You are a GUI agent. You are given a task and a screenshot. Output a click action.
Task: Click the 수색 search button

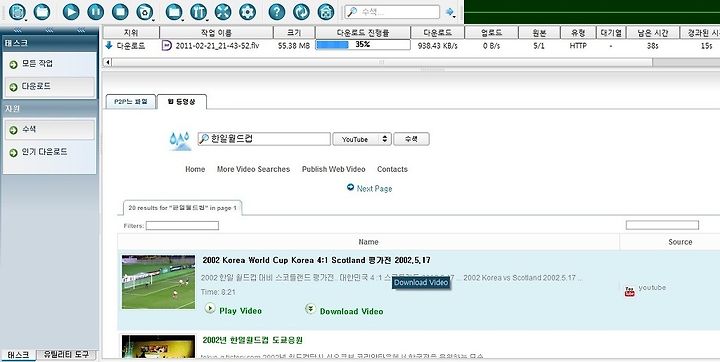tap(411, 139)
